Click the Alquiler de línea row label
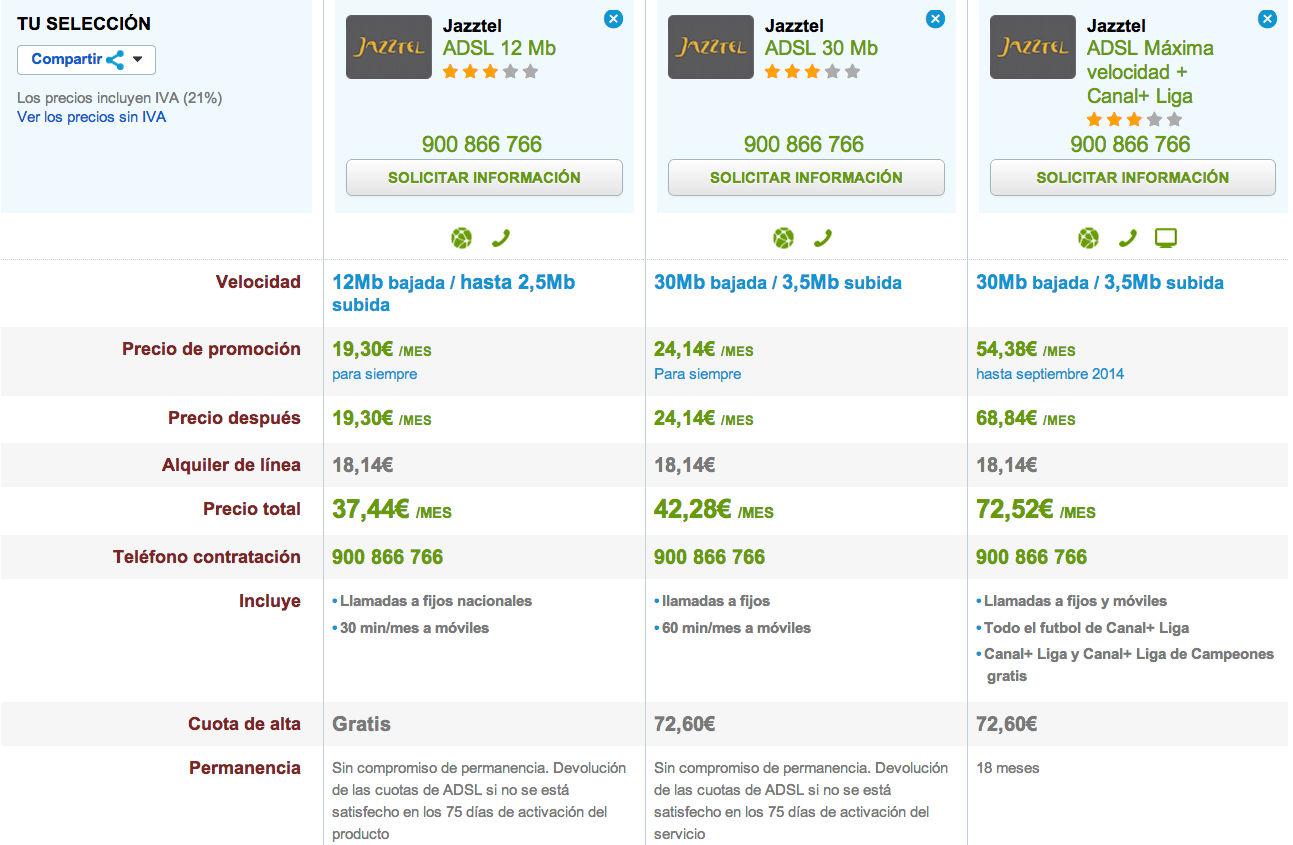1293x845 pixels. pos(231,465)
